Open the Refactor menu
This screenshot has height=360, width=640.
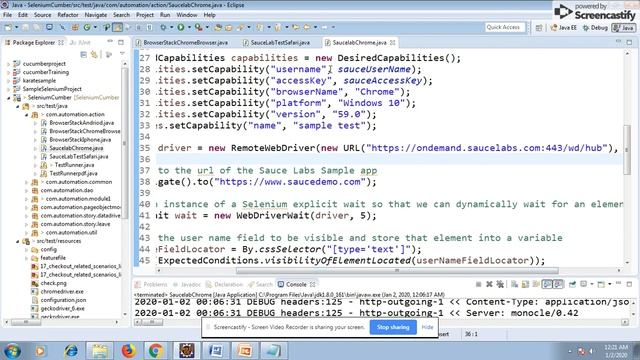(67, 15)
